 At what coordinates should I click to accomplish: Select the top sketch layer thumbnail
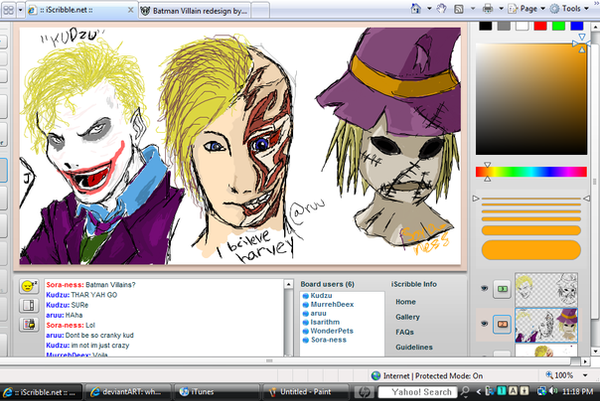(x=546, y=290)
